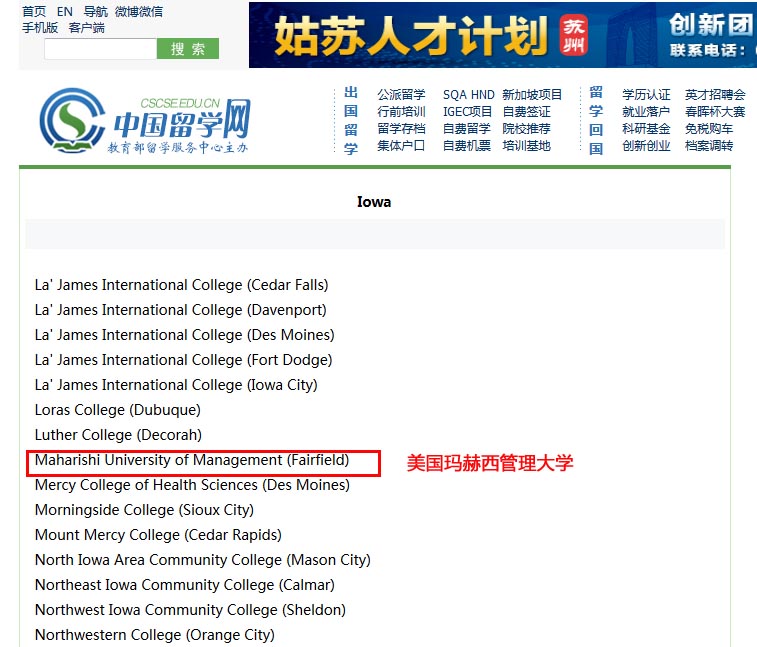Select Loras College (Dubuque) entry
This screenshot has width=757, height=647.
pos(118,410)
